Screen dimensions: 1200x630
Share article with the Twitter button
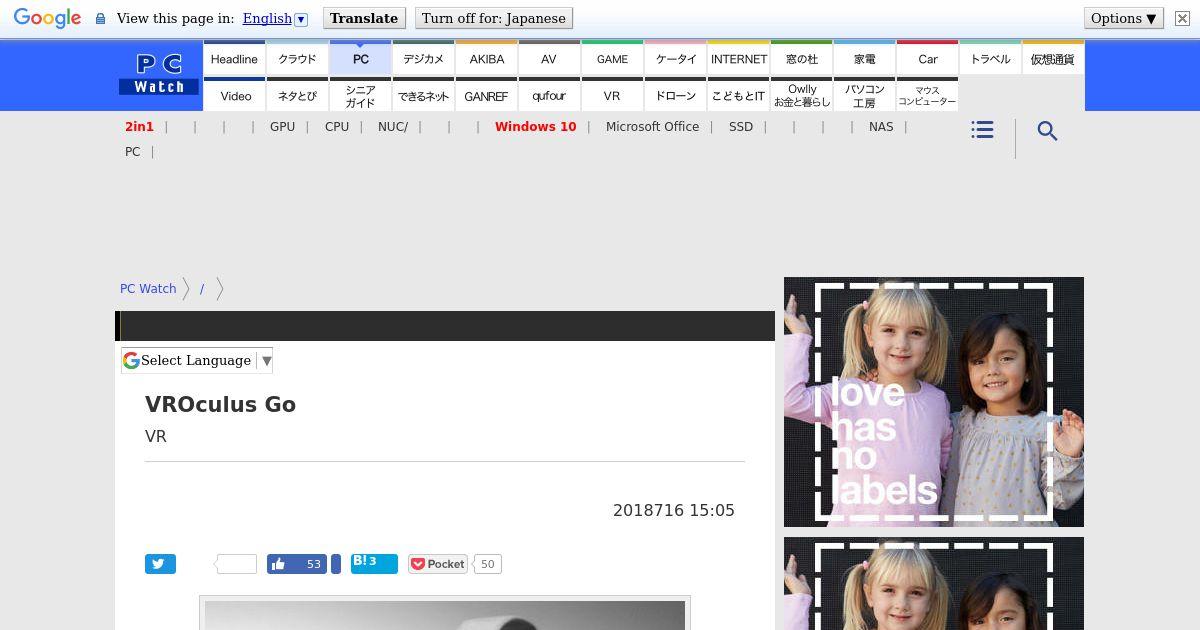pos(160,564)
